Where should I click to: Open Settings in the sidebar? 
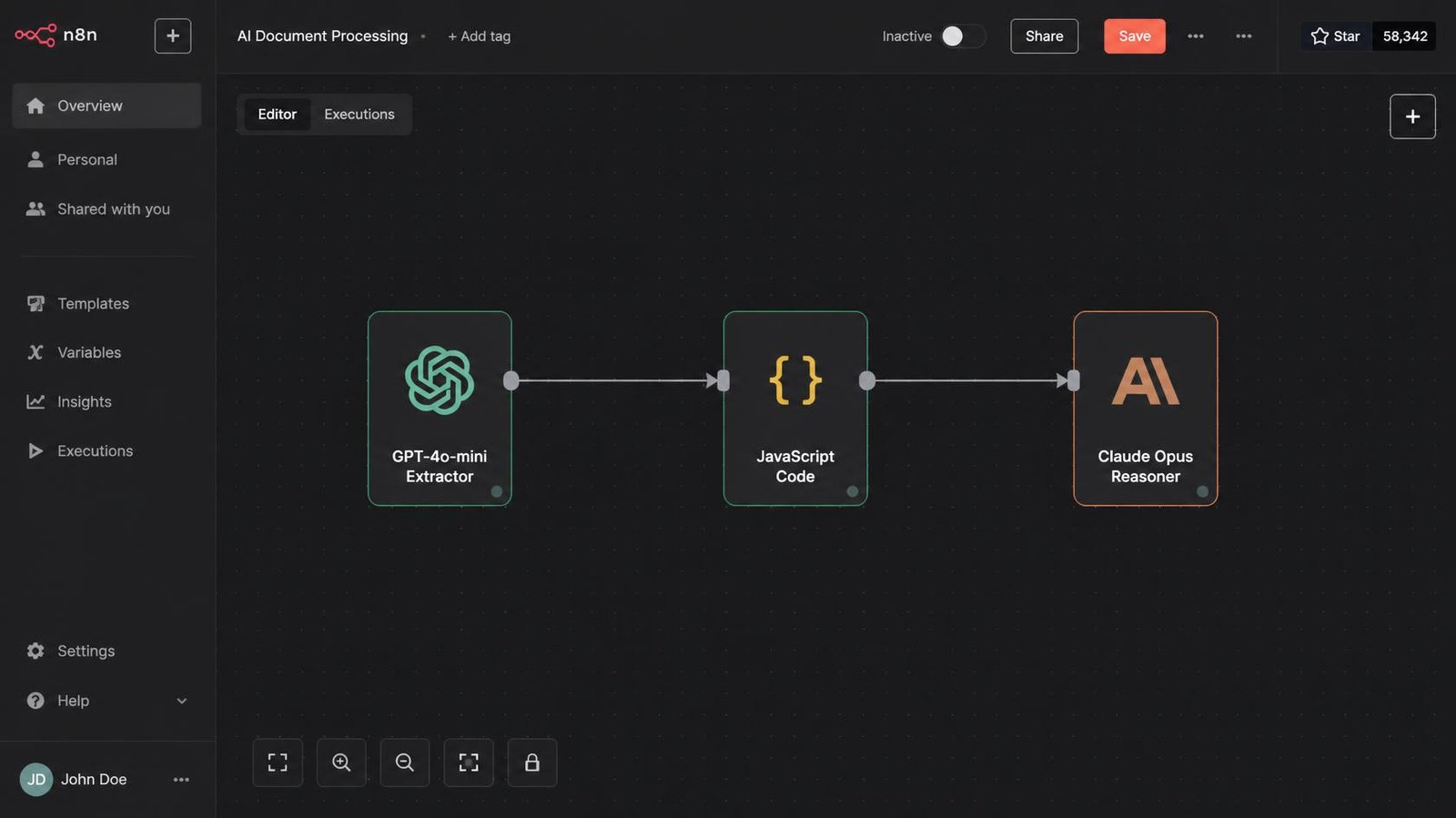click(x=86, y=651)
